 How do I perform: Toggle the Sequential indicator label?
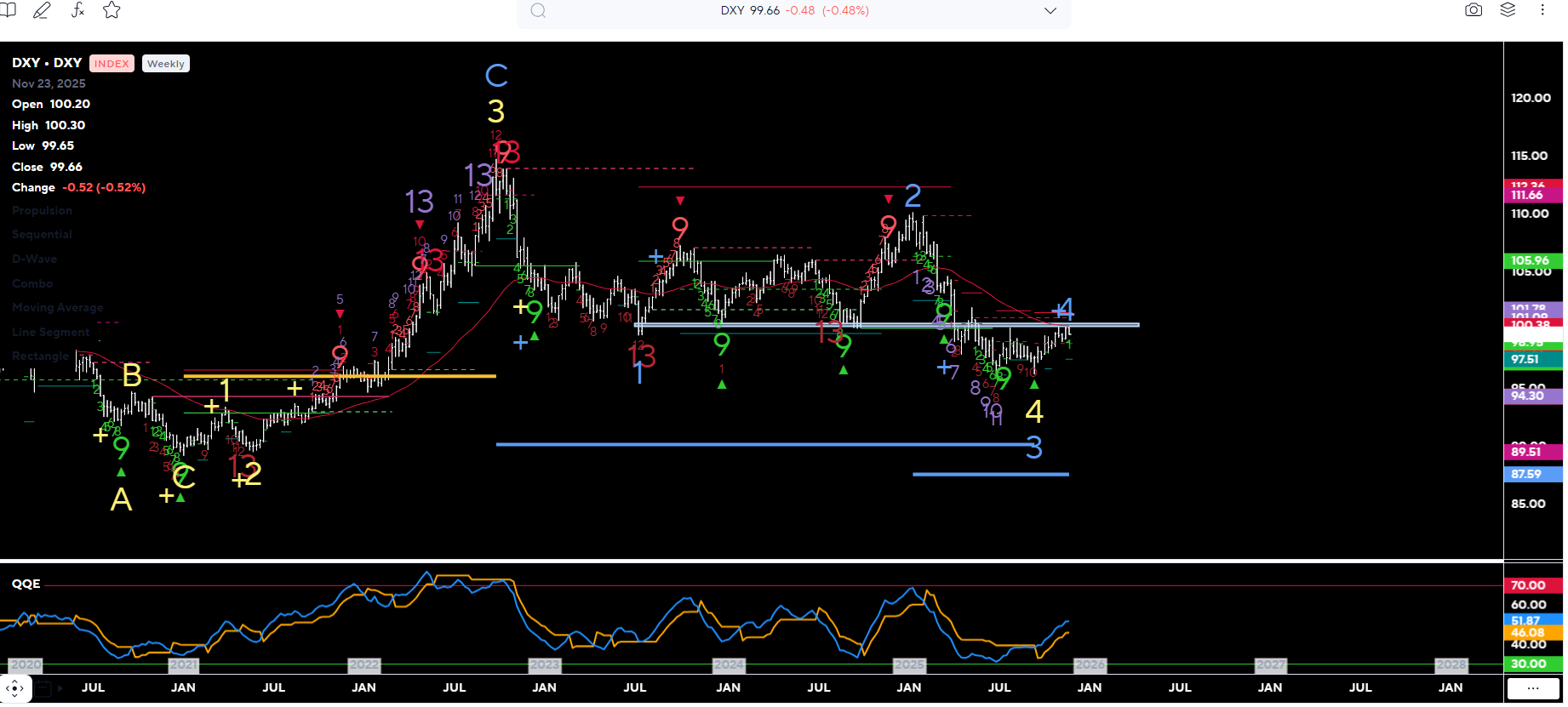tap(42, 235)
